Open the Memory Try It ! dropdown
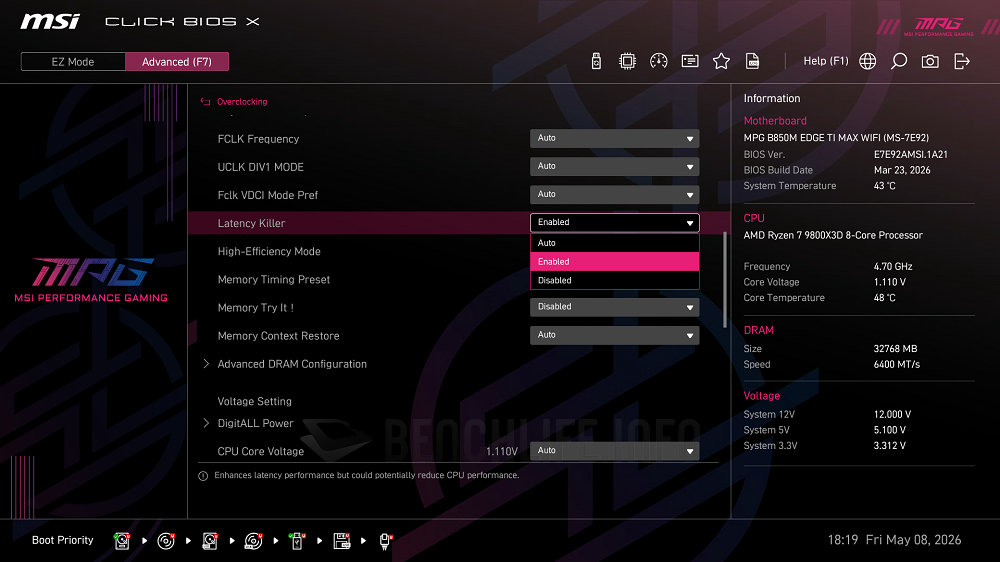 (614, 307)
